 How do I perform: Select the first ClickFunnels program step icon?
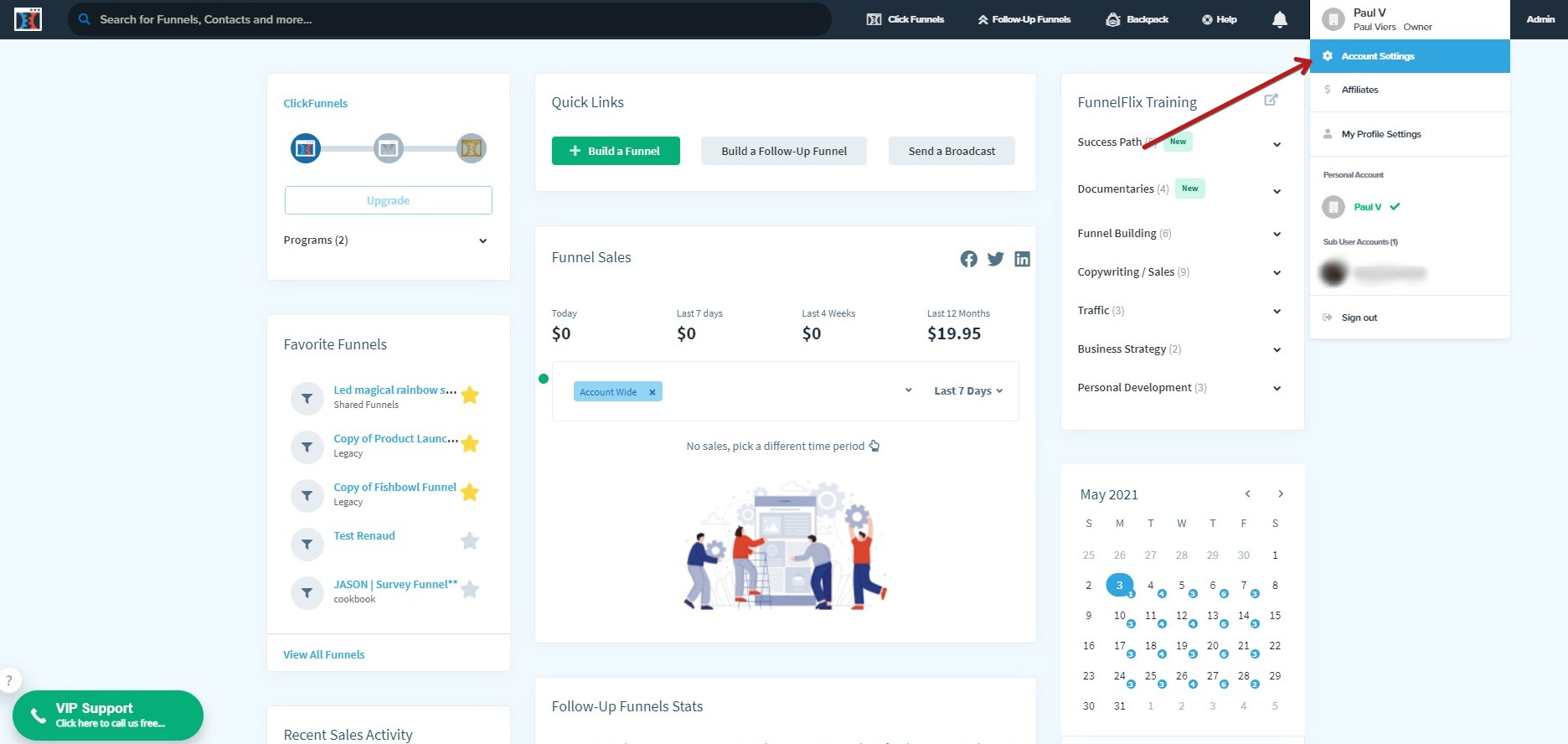[x=306, y=148]
